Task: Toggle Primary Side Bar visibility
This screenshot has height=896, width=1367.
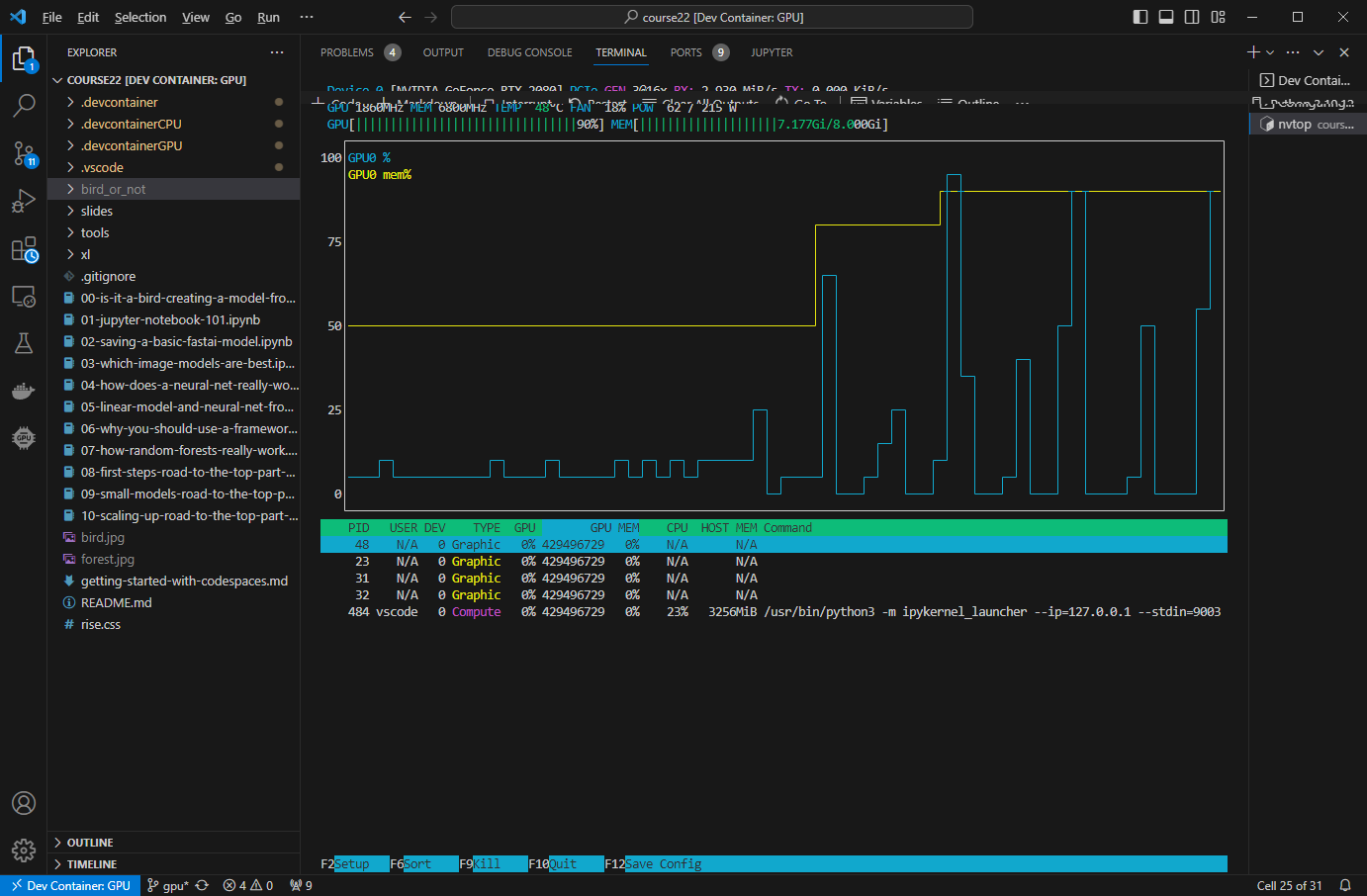Action: tap(1140, 17)
